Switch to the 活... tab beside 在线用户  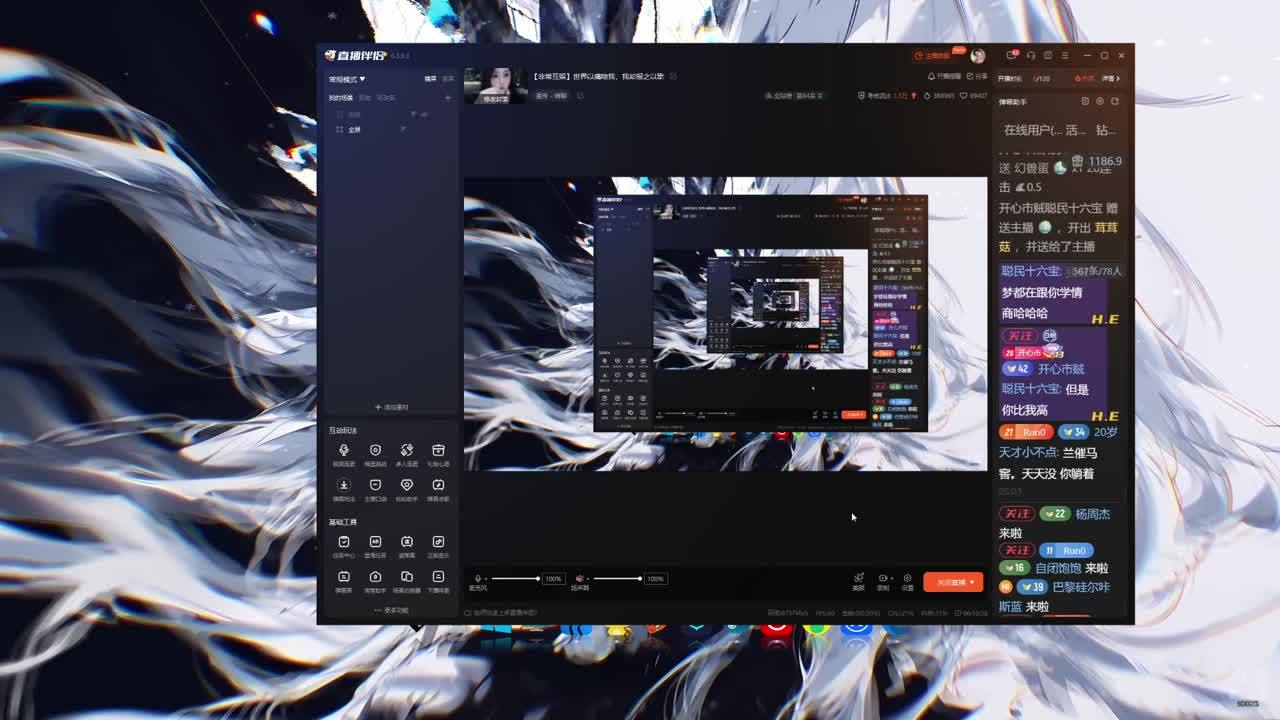pos(1076,130)
